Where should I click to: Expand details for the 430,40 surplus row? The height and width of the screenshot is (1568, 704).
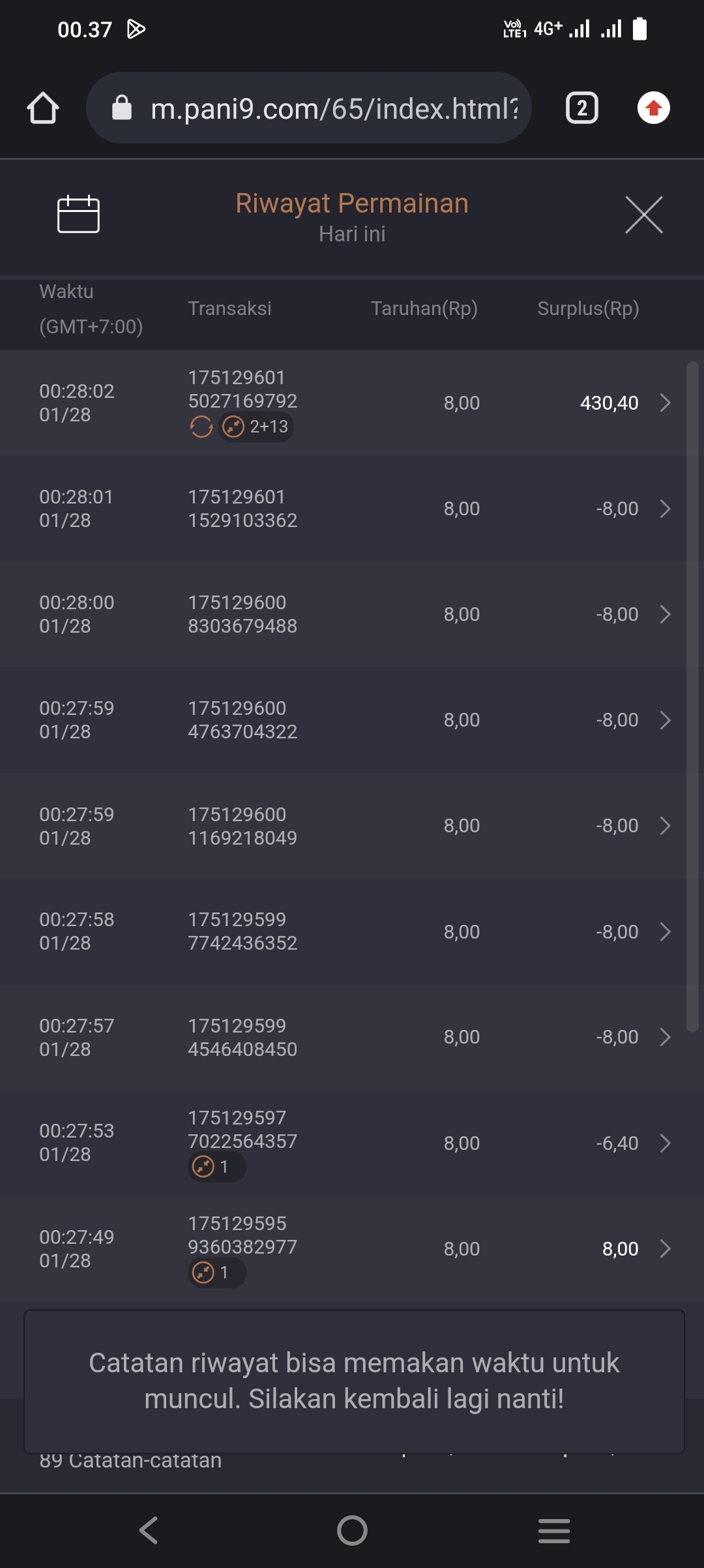point(665,403)
